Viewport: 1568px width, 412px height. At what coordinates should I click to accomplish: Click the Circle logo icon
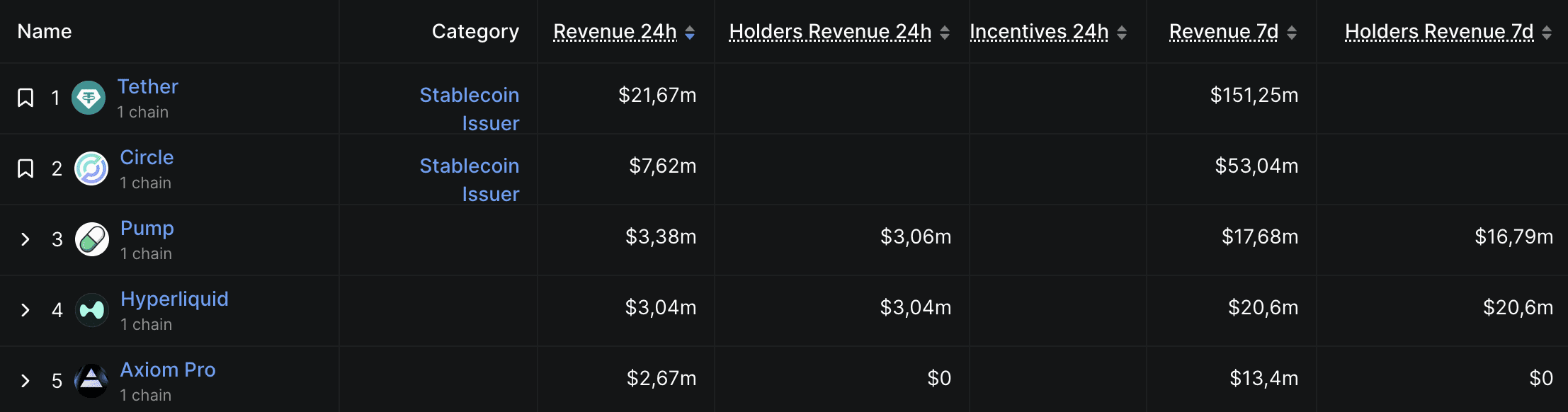click(x=91, y=168)
